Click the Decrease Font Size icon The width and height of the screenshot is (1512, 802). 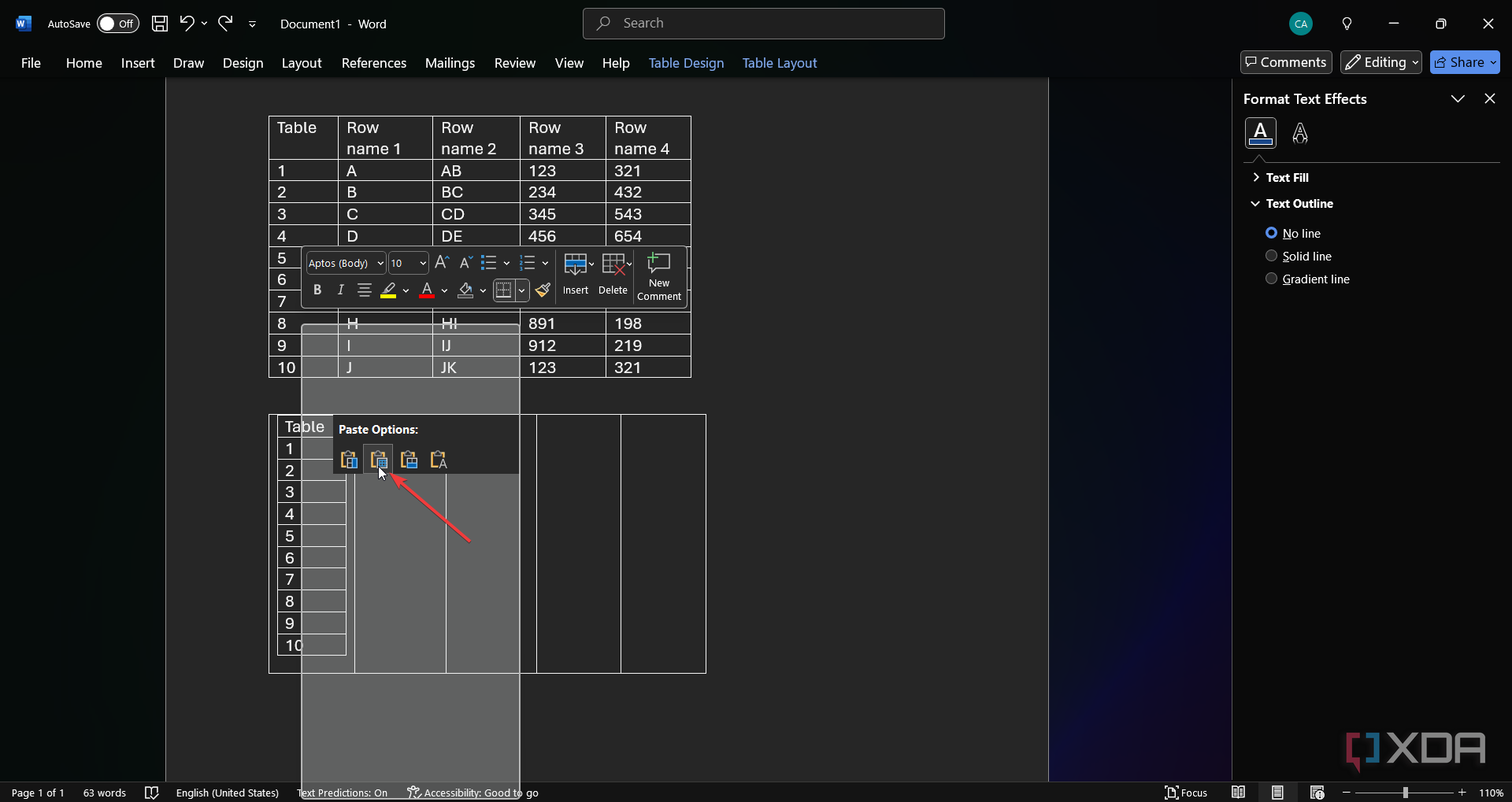coord(465,263)
